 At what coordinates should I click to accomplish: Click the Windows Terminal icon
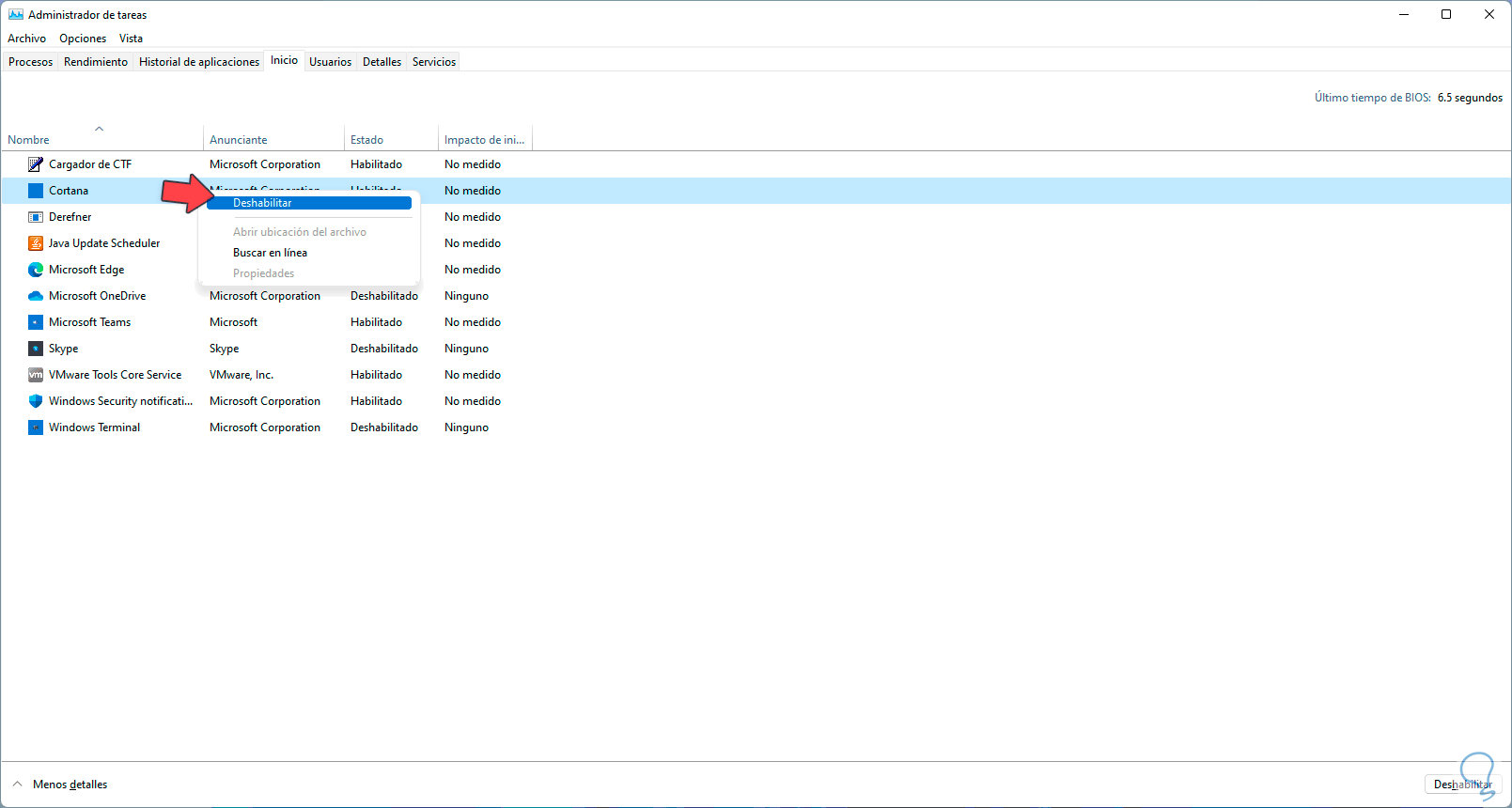36,427
